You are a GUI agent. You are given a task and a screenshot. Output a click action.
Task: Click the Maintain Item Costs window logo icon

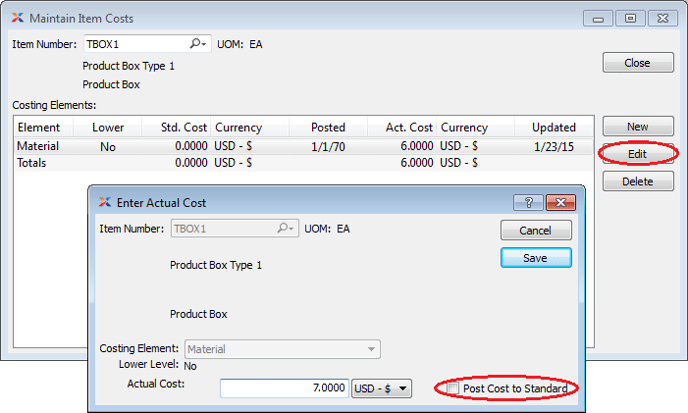[16, 18]
